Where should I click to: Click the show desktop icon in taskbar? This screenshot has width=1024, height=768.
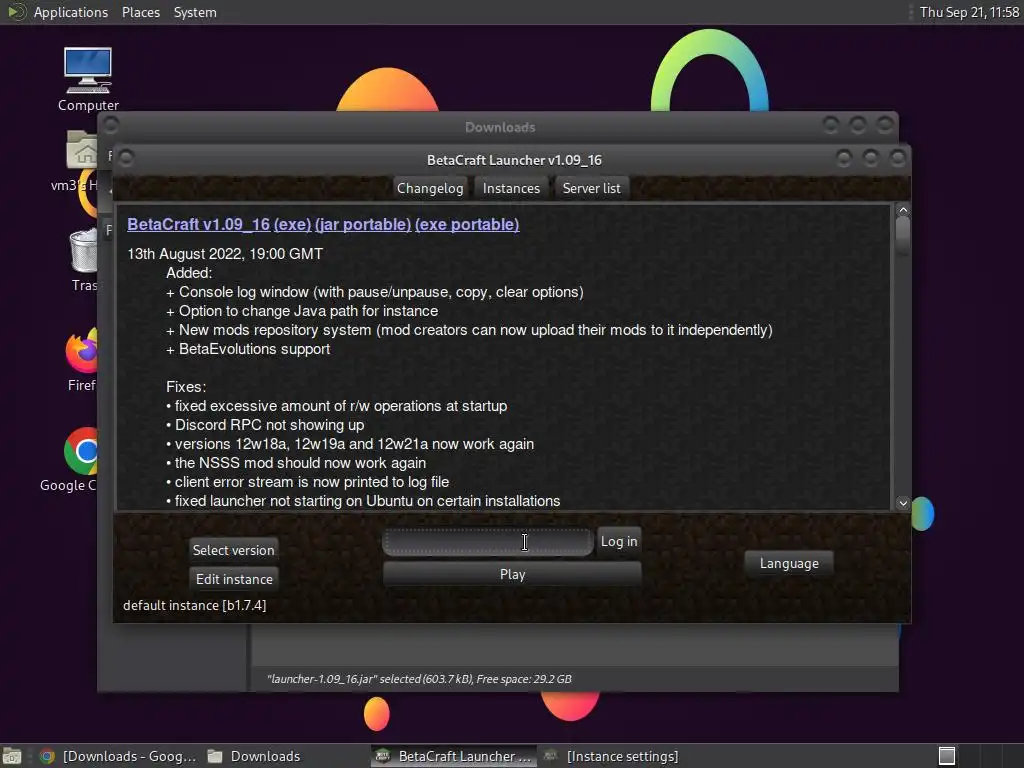coord(12,756)
